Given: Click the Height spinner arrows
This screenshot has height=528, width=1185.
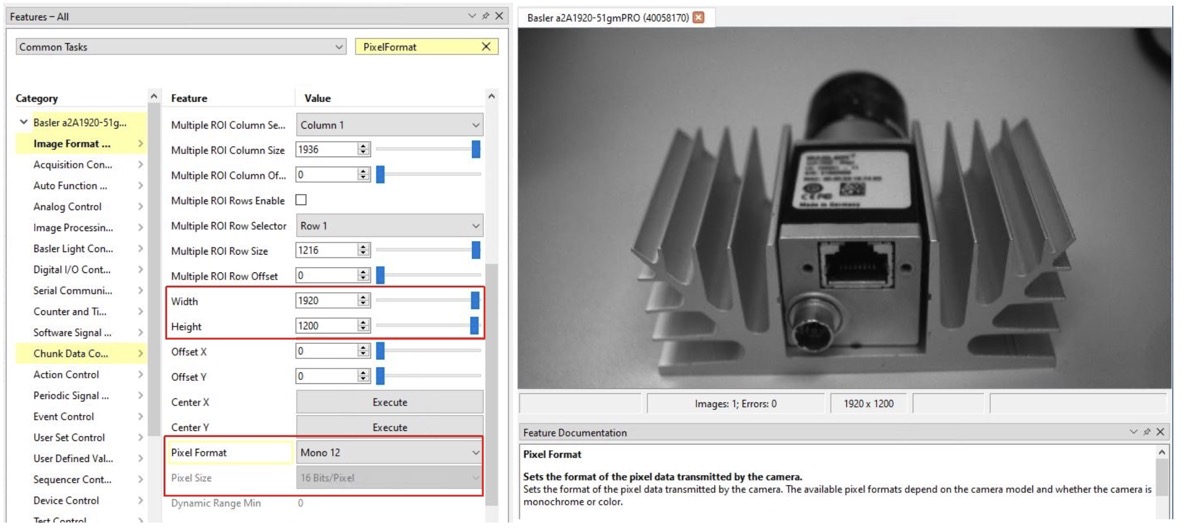Looking at the screenshot, I should [364, 326].
